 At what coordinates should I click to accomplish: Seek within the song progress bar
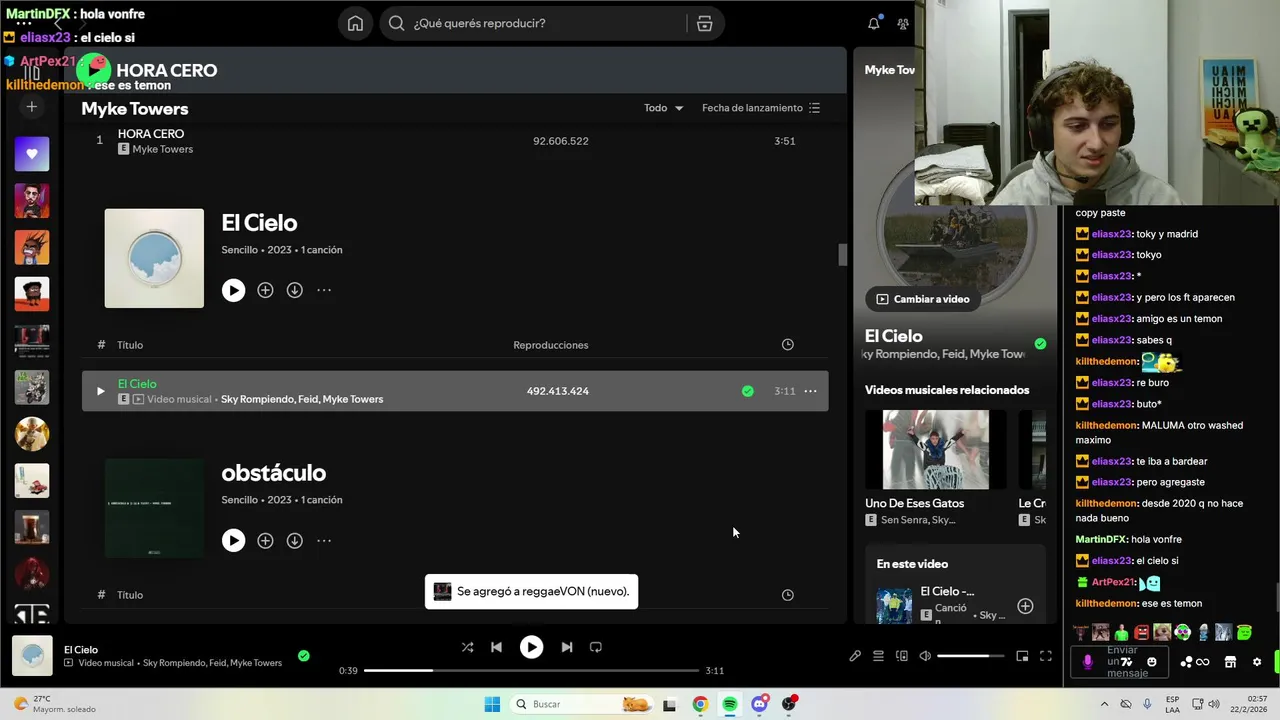531,670
